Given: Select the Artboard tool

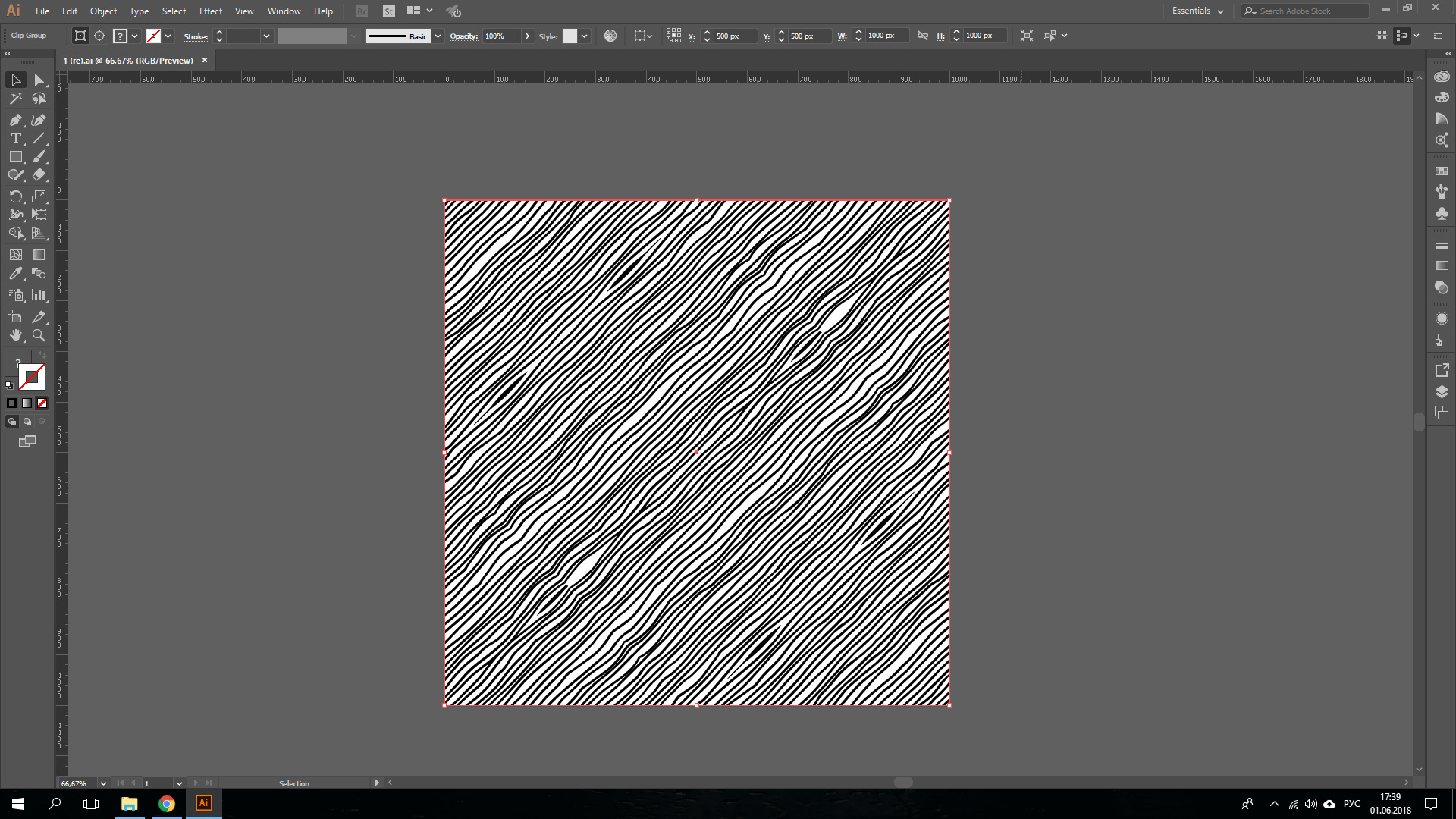Looking at the screenshot, I should coord(16,317).
